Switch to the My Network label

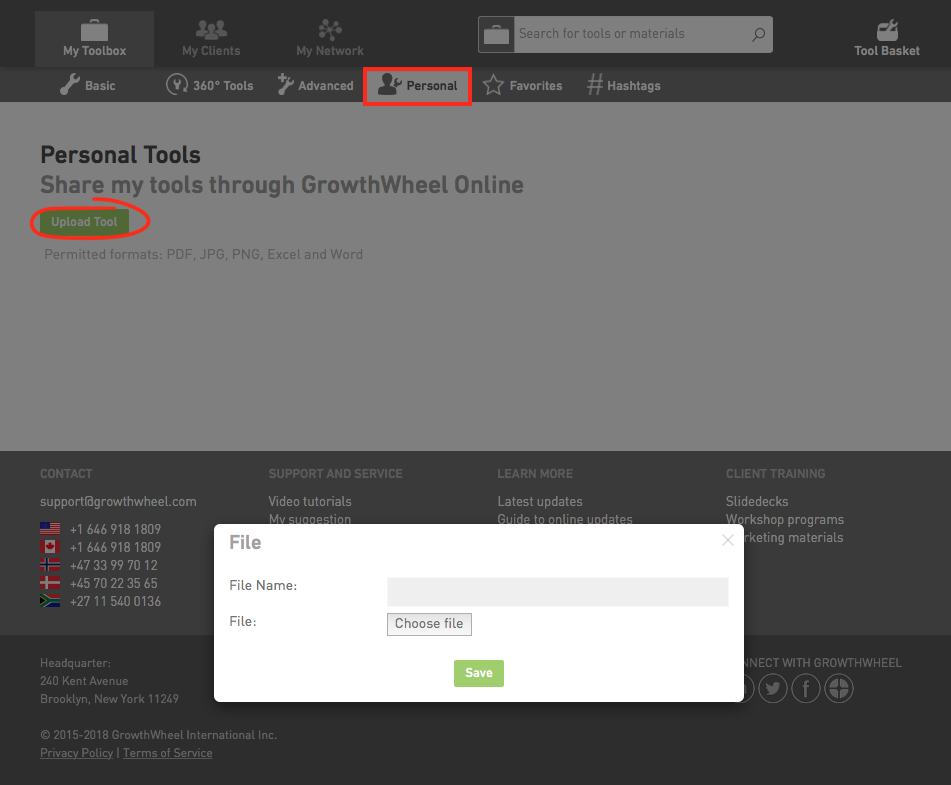[330, 51]
